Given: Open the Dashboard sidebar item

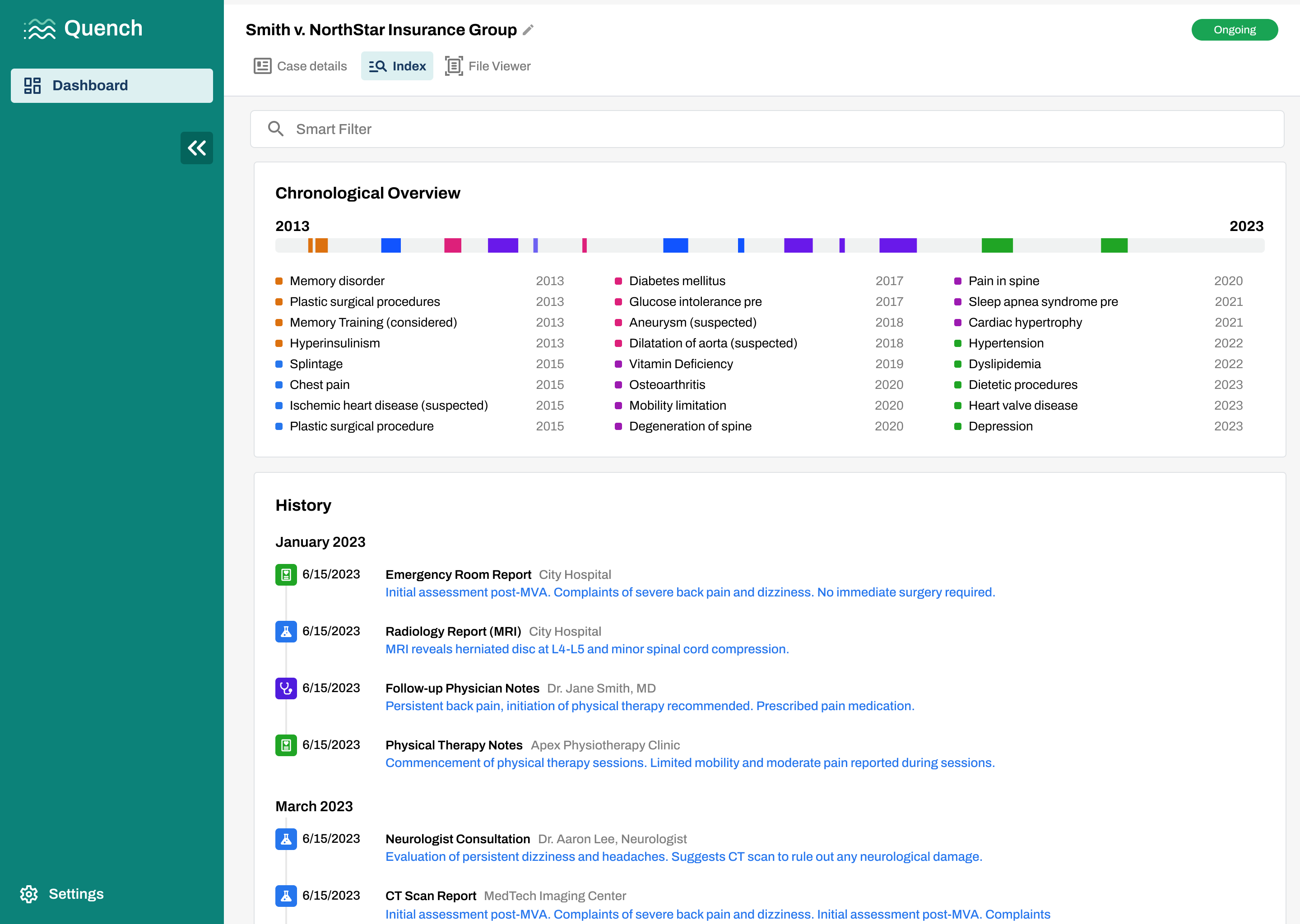Looking at the screenshot, I should click(111, 85).
